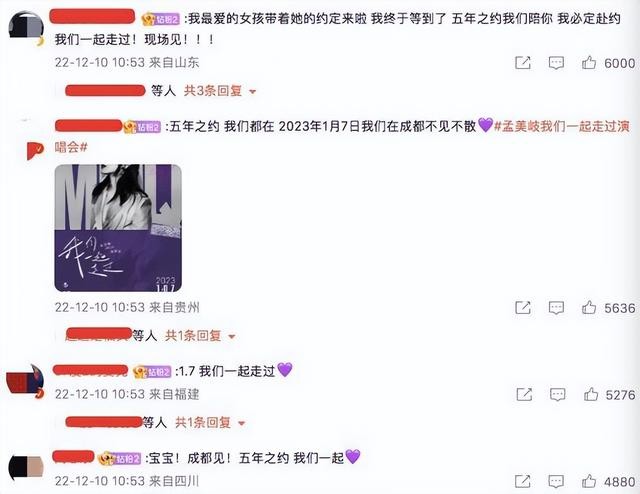The image size is (640, 494).
Task: Open avatar of the 四川 commenter
Action: pyautogui.click(x=26, y=468)
